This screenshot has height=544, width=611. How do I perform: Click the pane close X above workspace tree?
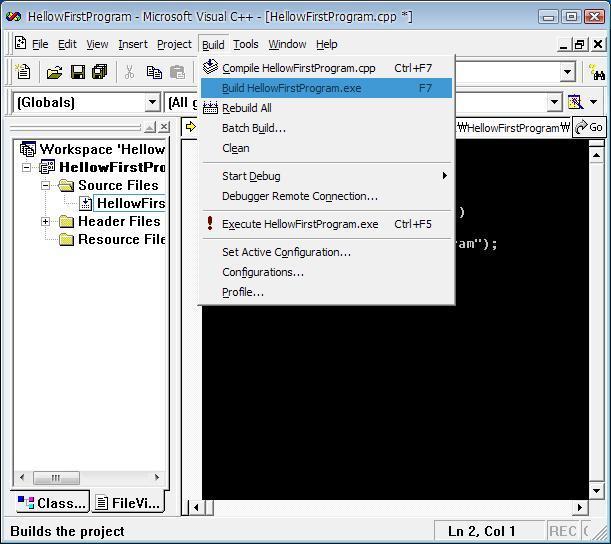(164, 127)
